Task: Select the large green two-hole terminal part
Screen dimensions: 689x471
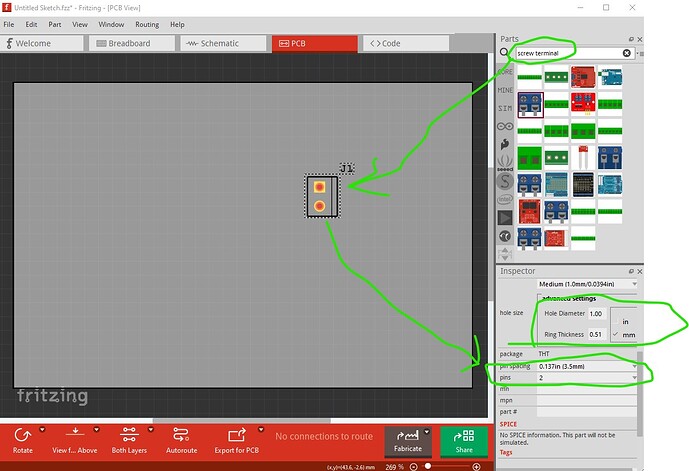Action: point(529,158)
